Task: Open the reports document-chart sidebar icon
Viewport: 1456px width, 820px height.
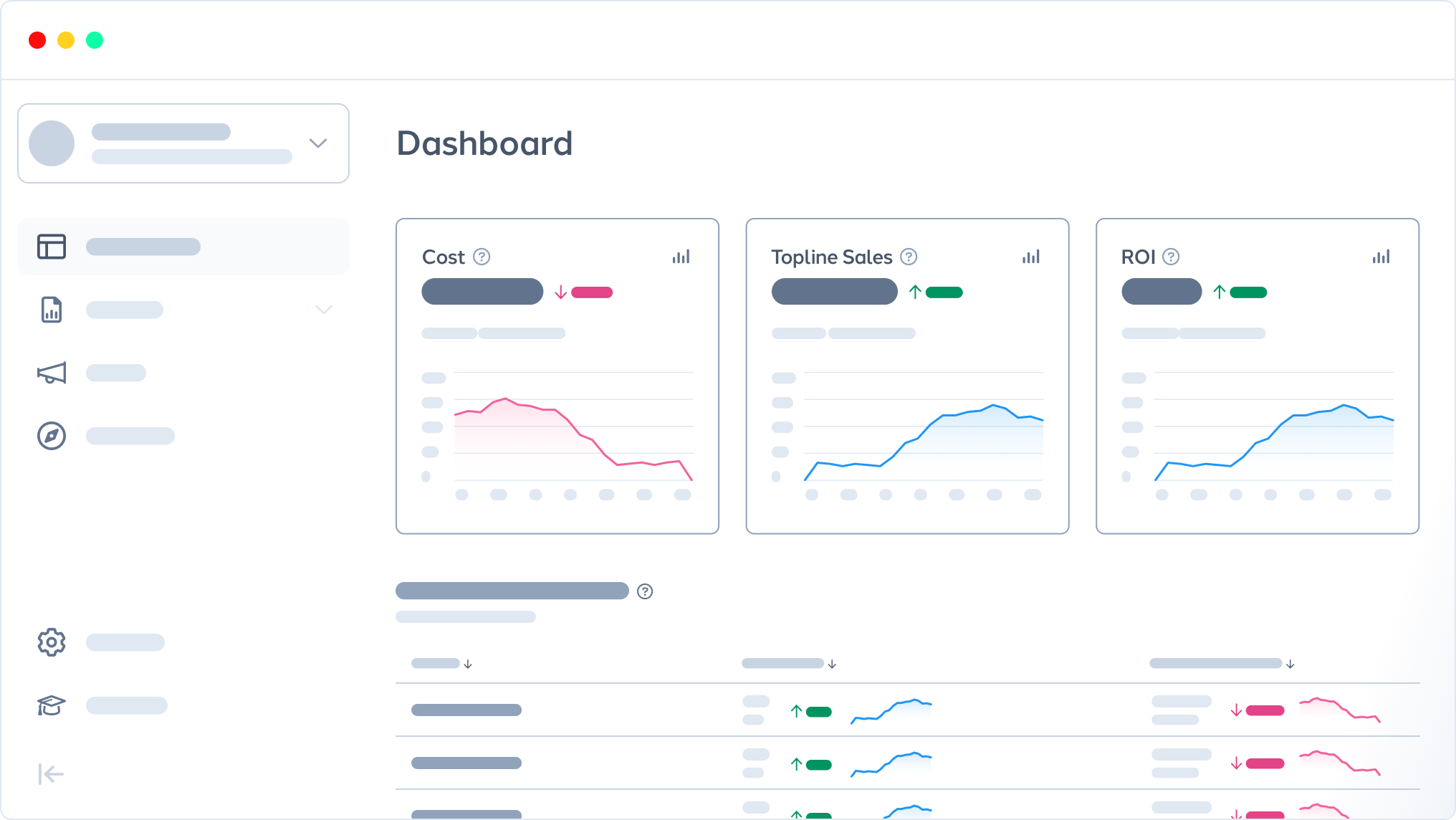Action: click(52, 310)
